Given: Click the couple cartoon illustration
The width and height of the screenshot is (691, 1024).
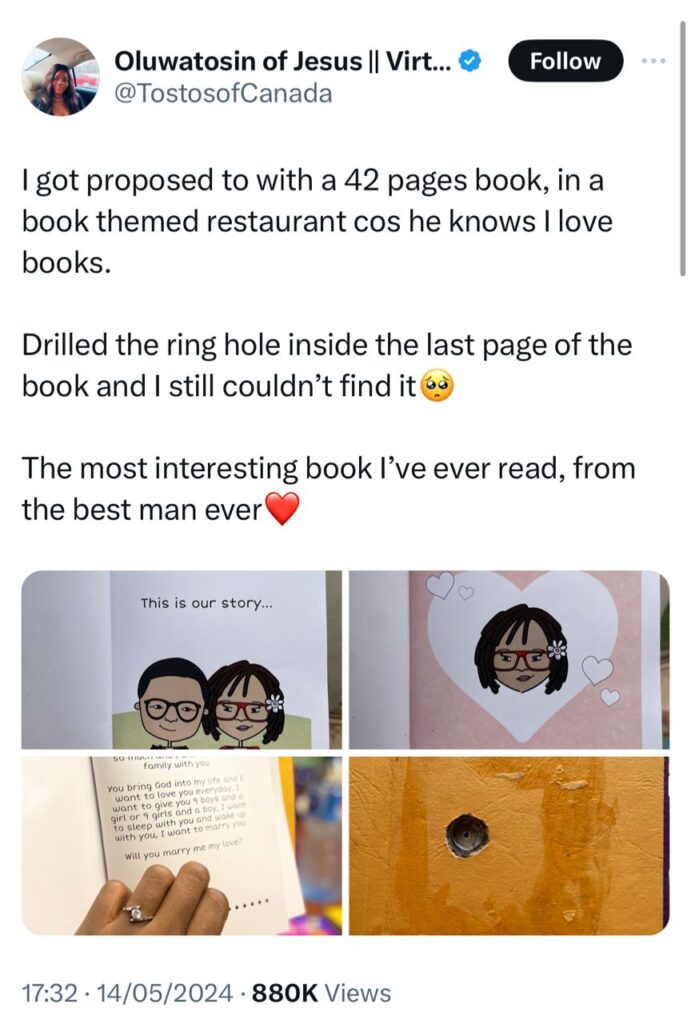Looking at the screenshot, I should (209, 704).
